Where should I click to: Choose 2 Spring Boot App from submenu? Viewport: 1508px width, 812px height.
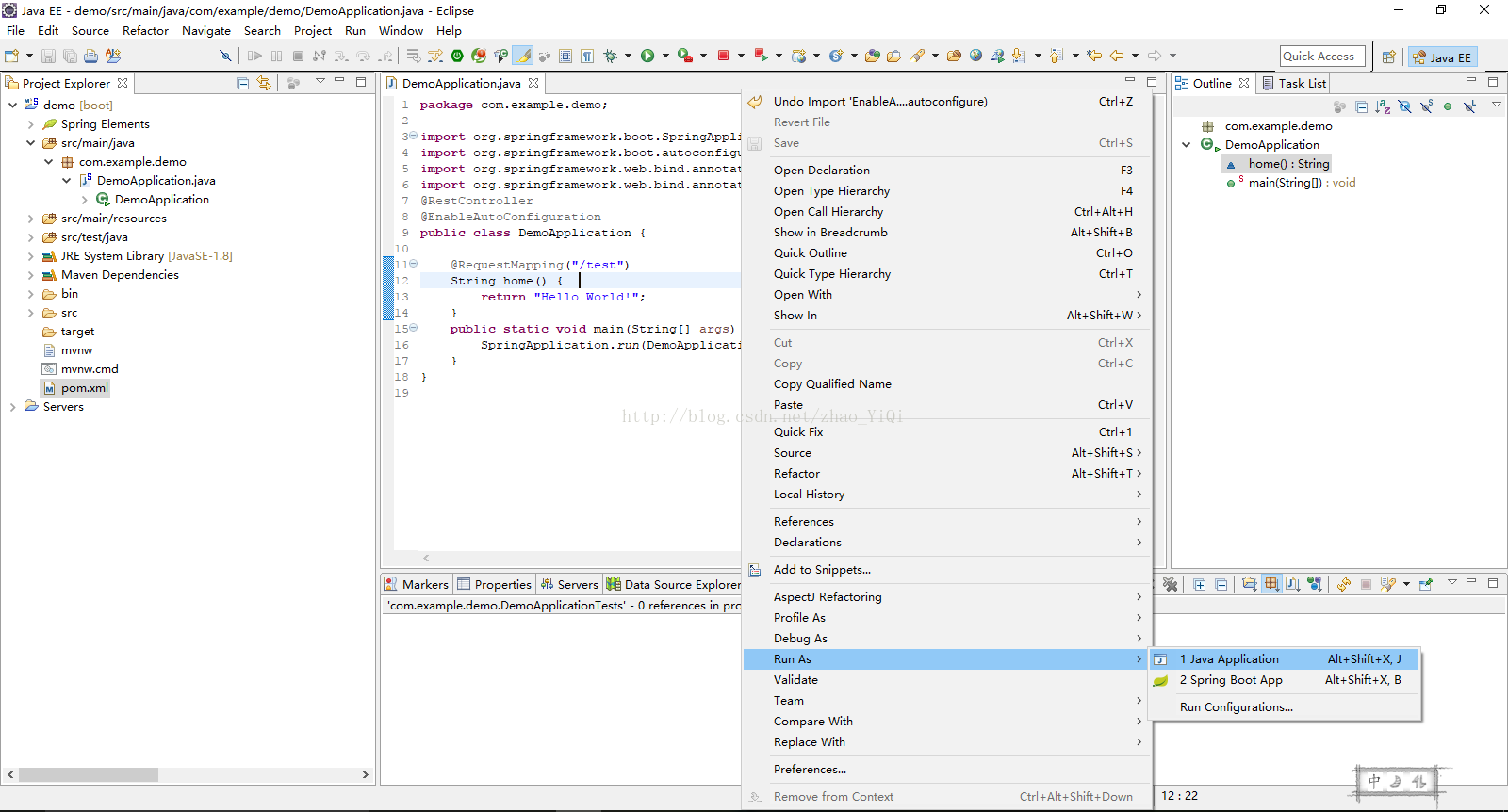point(1284,680)
